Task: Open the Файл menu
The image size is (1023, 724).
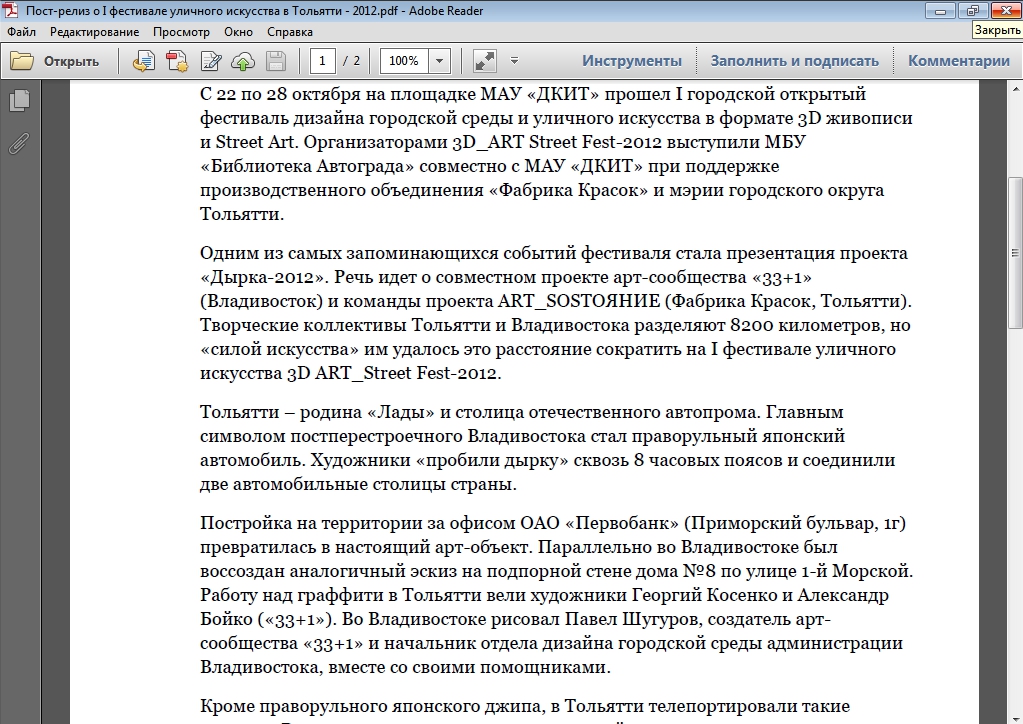Action: [x=22, y=32]
